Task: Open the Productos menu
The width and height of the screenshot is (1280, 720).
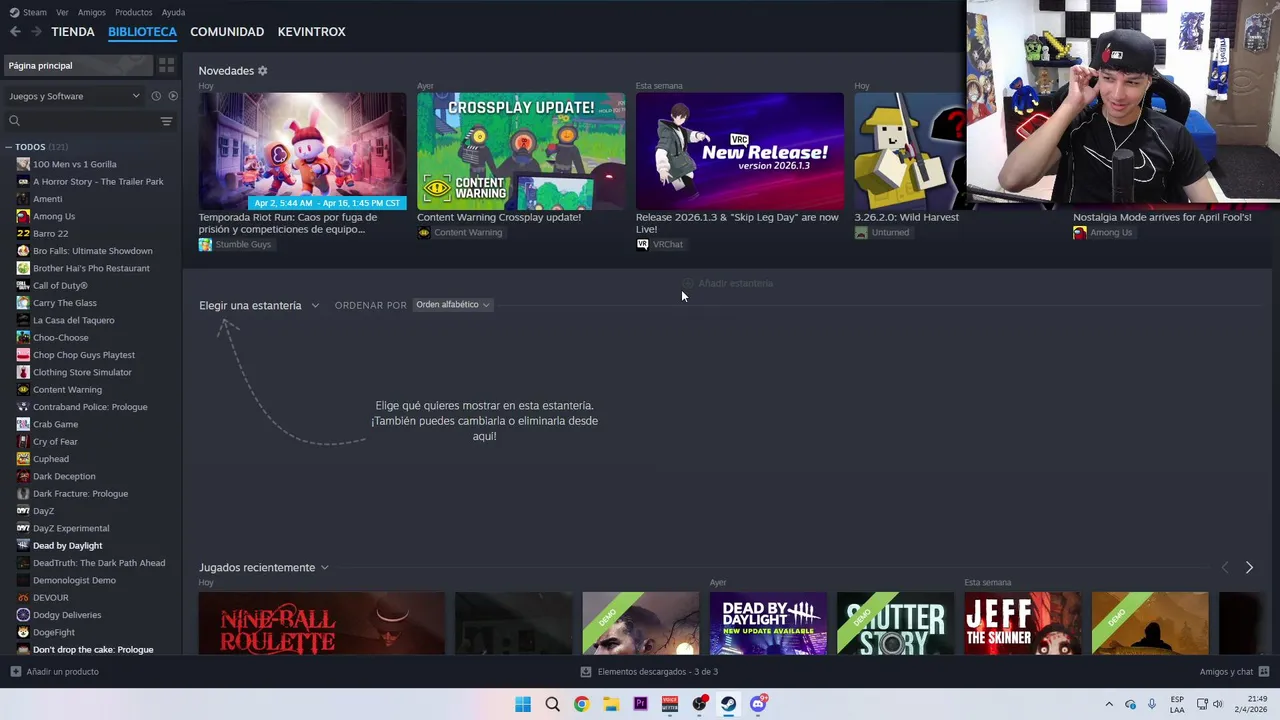Action: coord(134,12)
